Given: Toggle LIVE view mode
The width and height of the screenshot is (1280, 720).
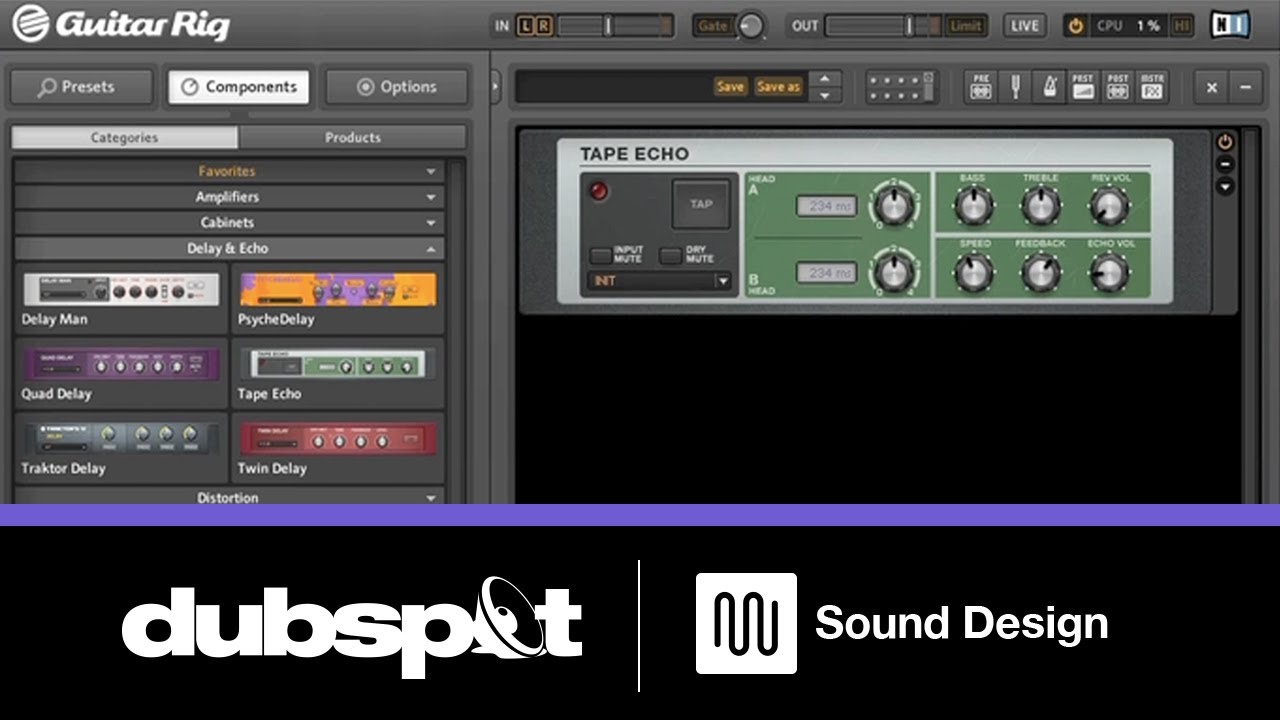Looking at the screenshot, I should tap(1024, 26).
